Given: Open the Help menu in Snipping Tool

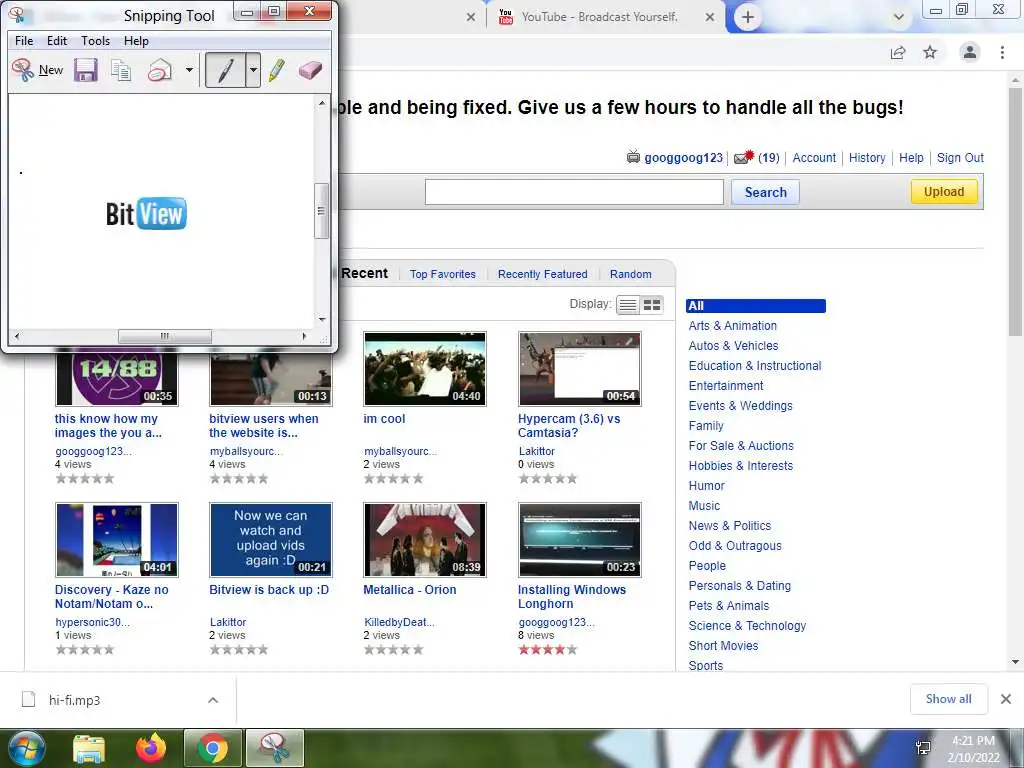Looking at the screenshot, I should click(136, 40).
